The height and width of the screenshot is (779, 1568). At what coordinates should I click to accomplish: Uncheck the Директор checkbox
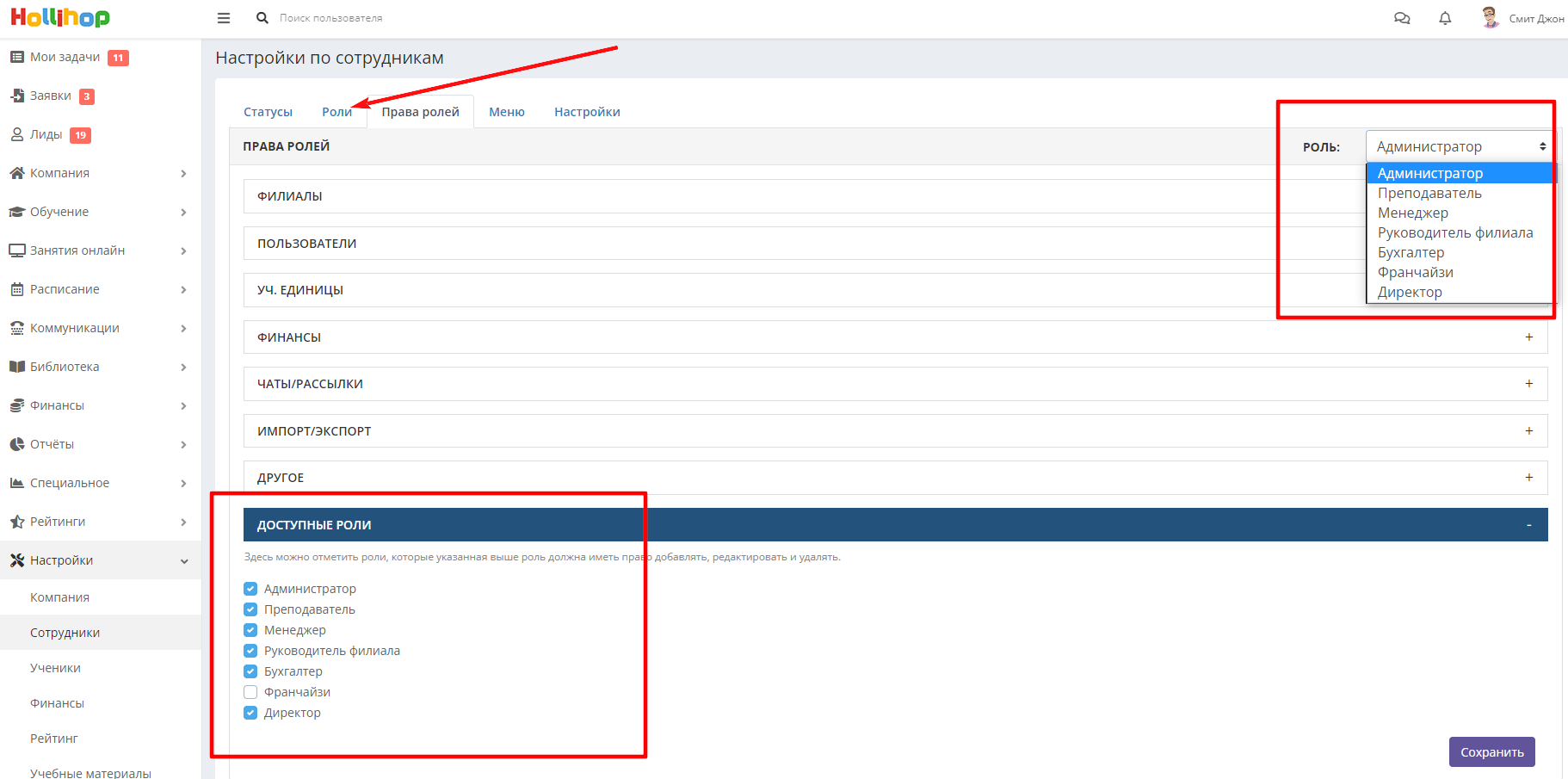(x=250, y=713)
